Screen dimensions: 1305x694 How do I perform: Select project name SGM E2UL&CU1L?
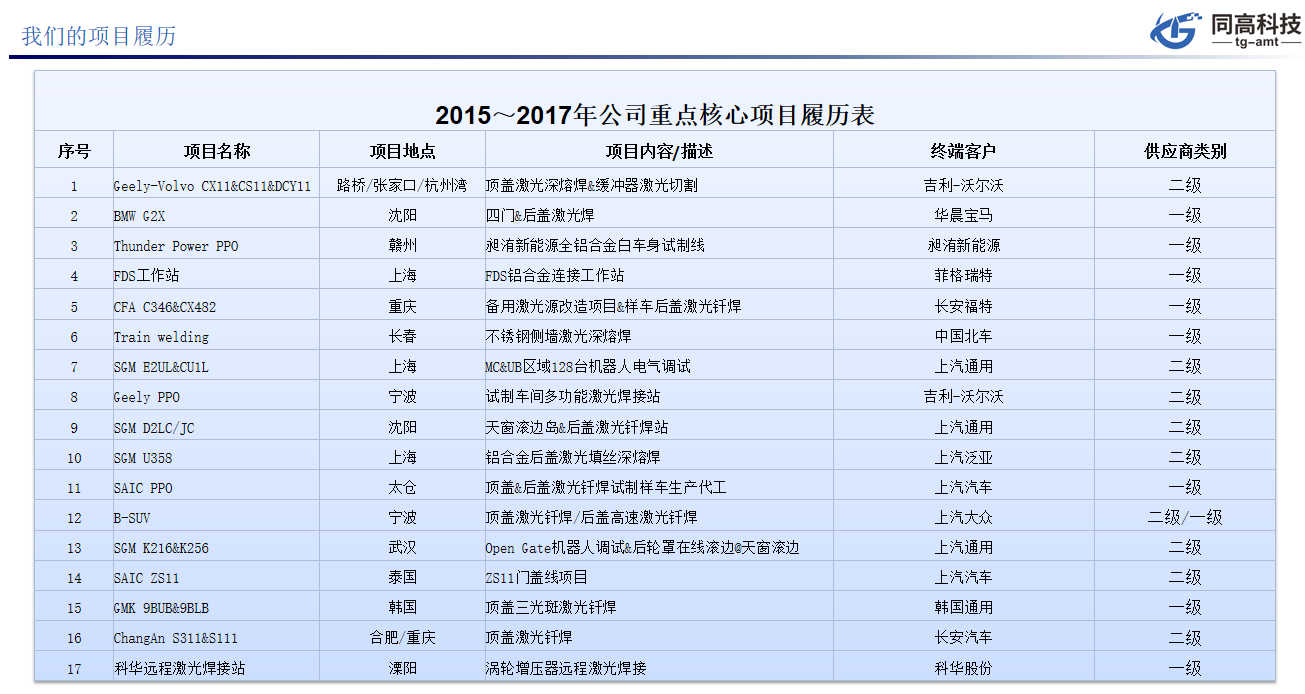[x=161, y=367]
